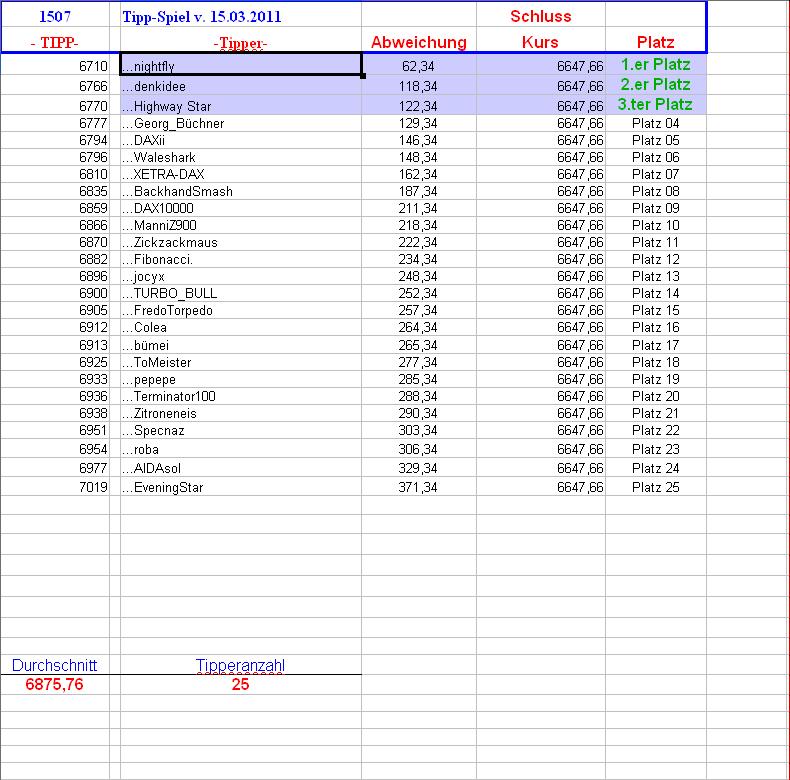Select the ...XETRA-DAX cell
Image resolution: width=790 pixels, height=780 pixels.
pyautogui.click(x=241, y=174)
